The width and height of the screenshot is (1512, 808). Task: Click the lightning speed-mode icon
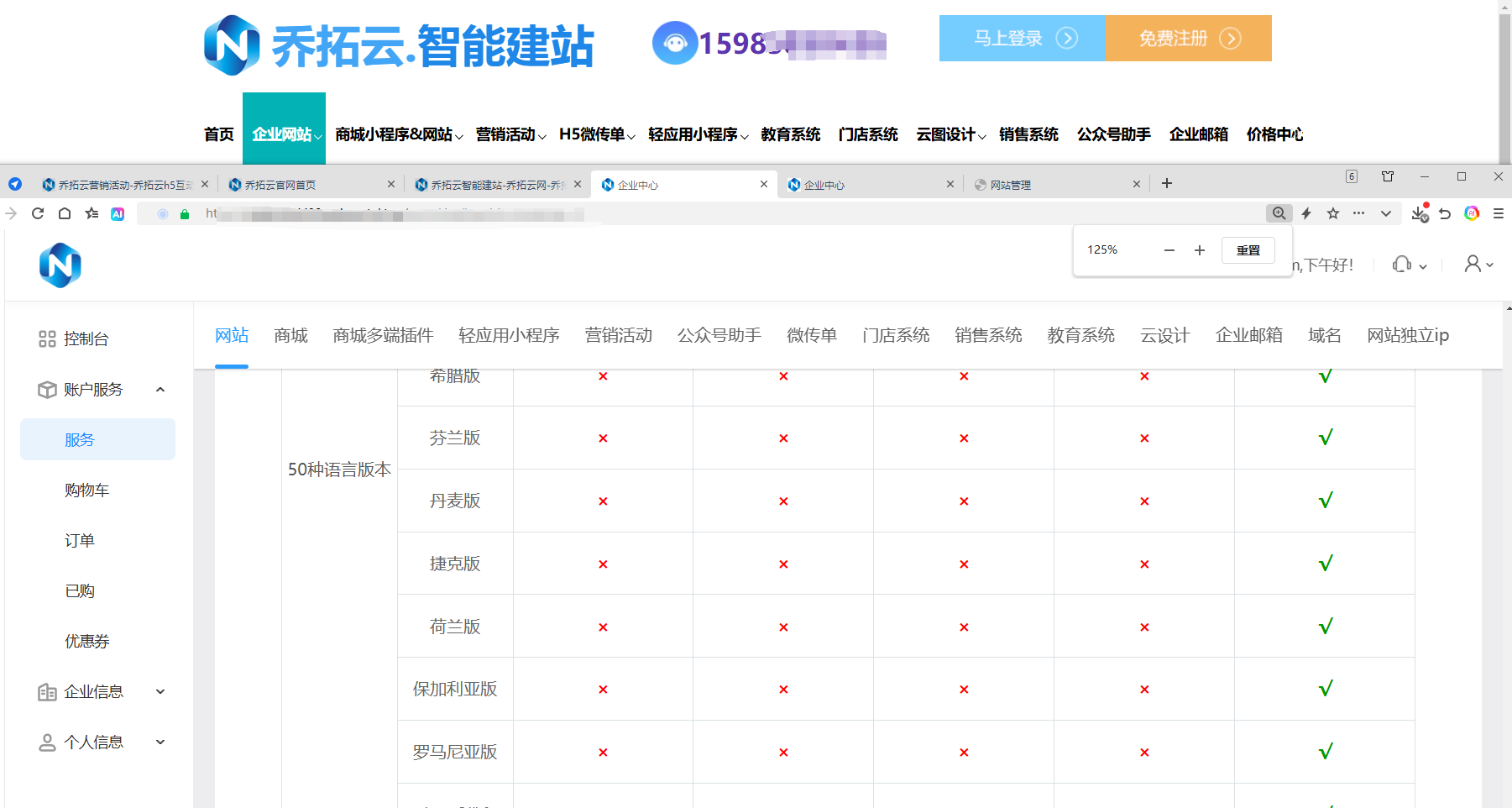(x=1306, y=213)
